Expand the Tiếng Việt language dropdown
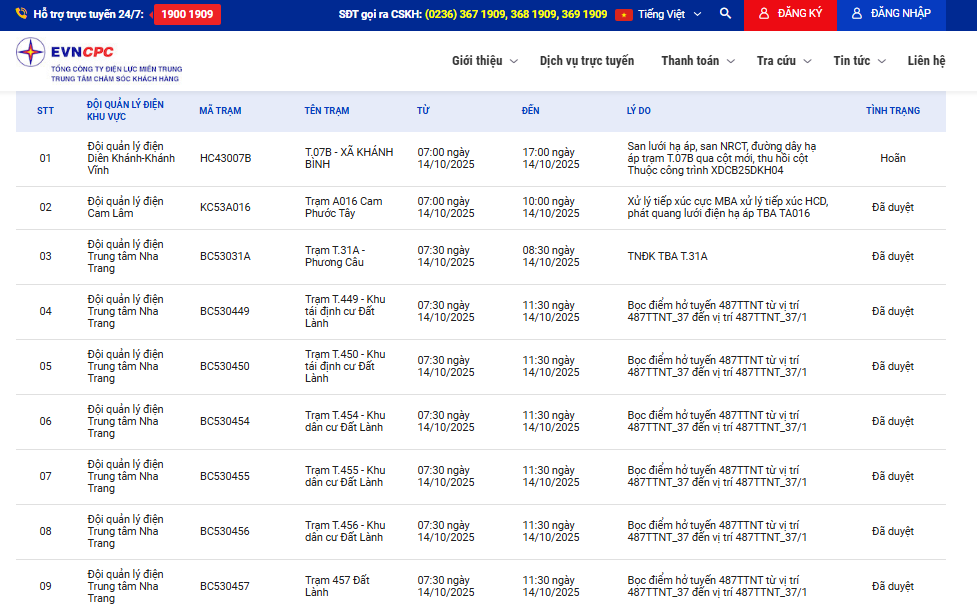The width and height of the screenshot is (977, 611). (669, 14)
